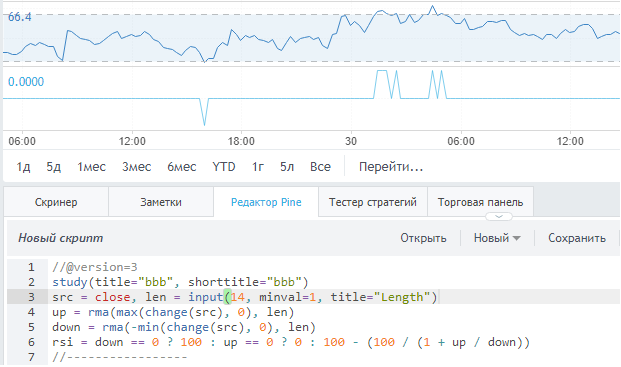Click line number 3 in gutter
The width and height of the screenshot is (621, 367).
click(31, 297)
